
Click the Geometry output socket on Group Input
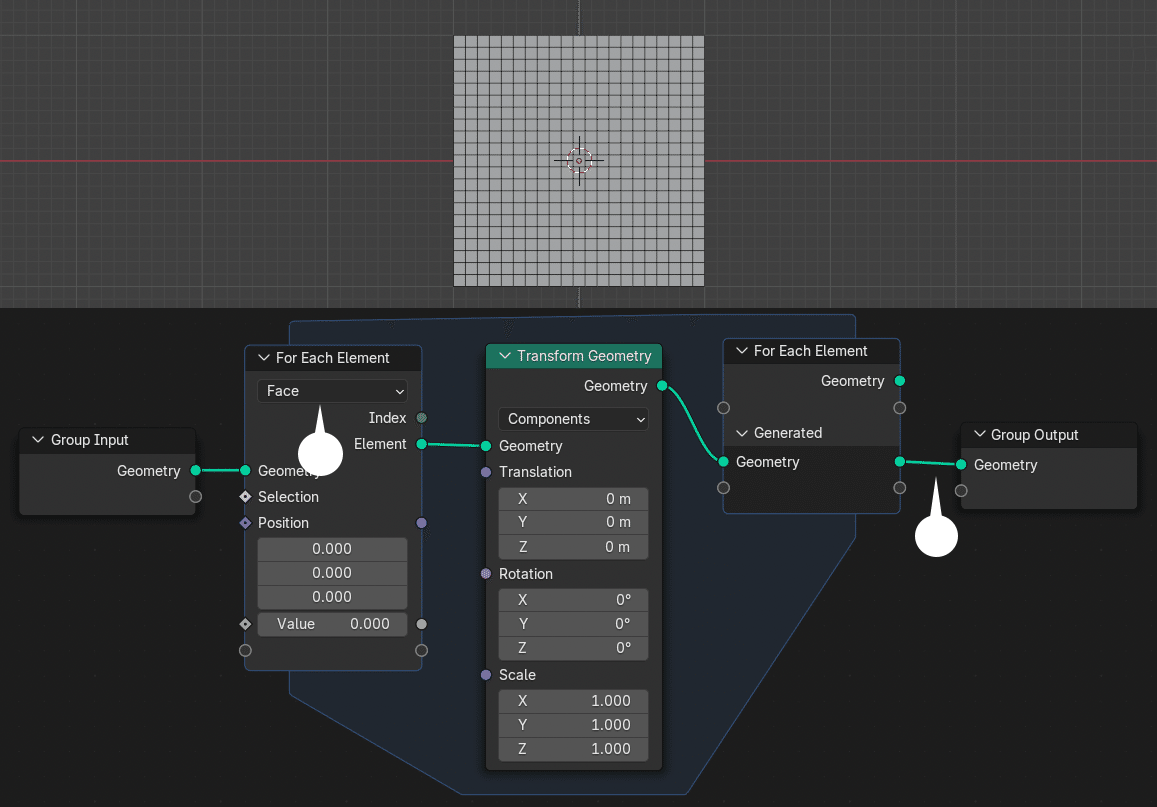click(196, 470)
